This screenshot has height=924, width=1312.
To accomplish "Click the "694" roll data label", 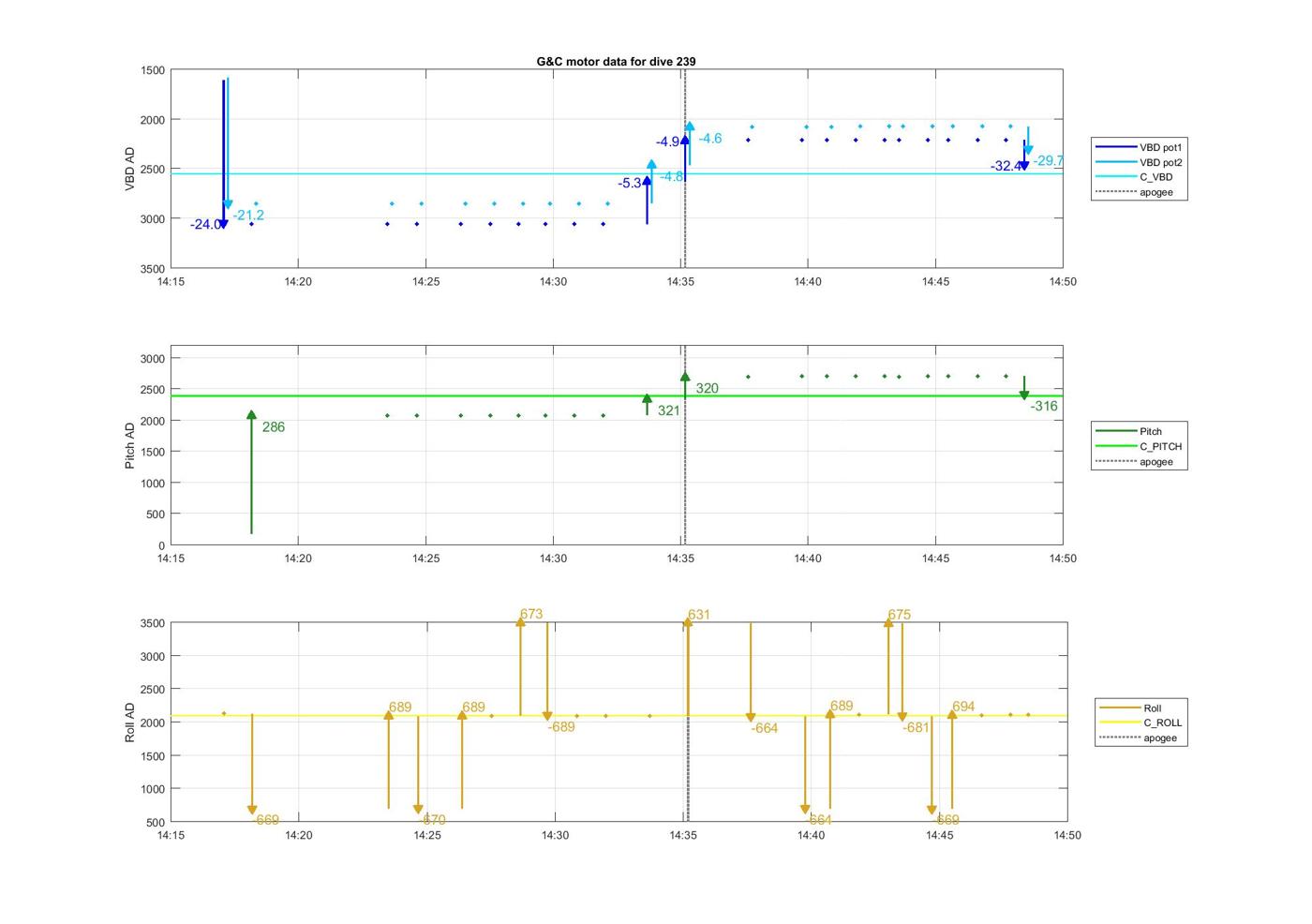I will [x=963, y=707].
